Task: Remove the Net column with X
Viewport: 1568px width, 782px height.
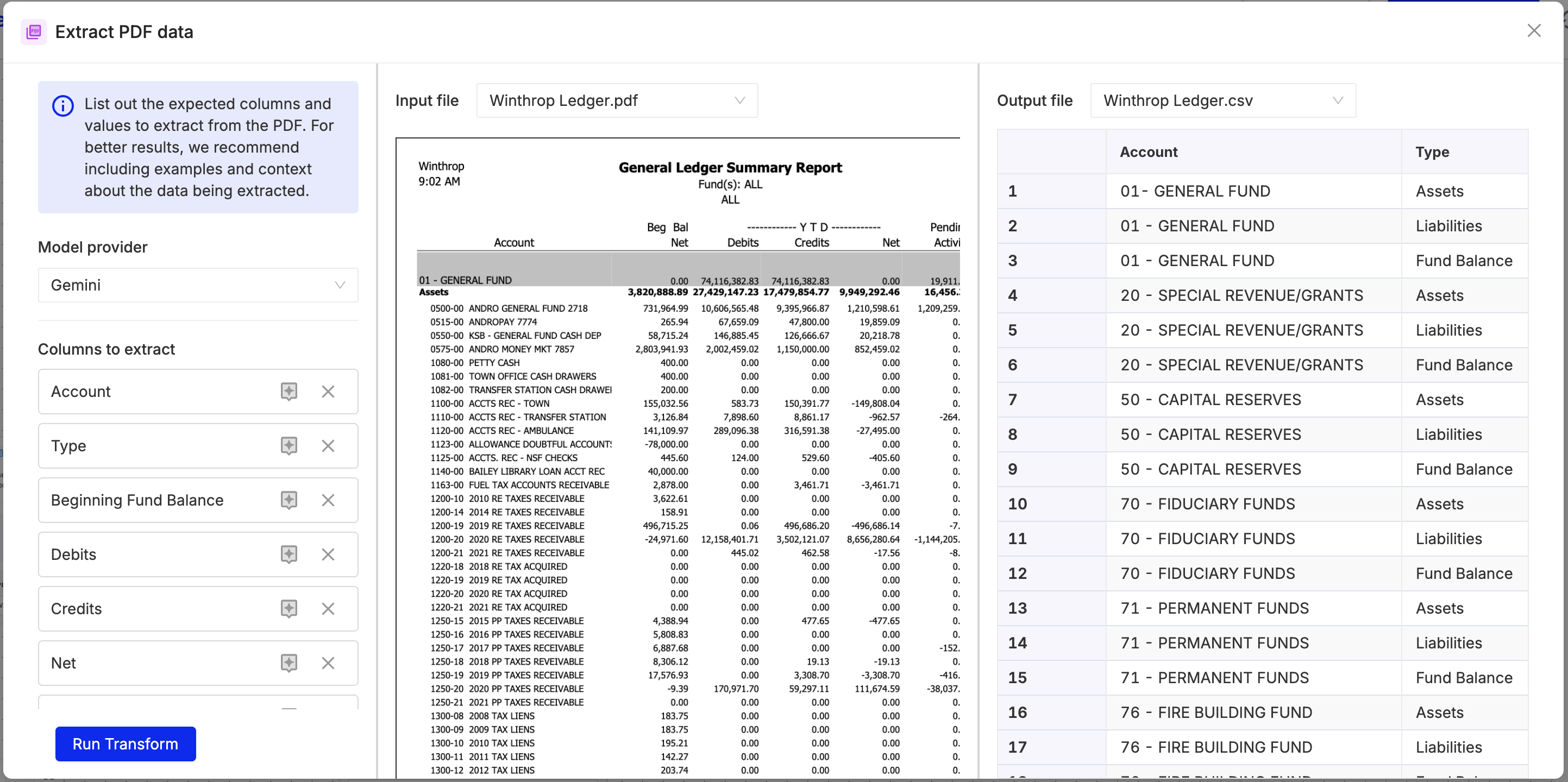Action: tap(328, 663)
